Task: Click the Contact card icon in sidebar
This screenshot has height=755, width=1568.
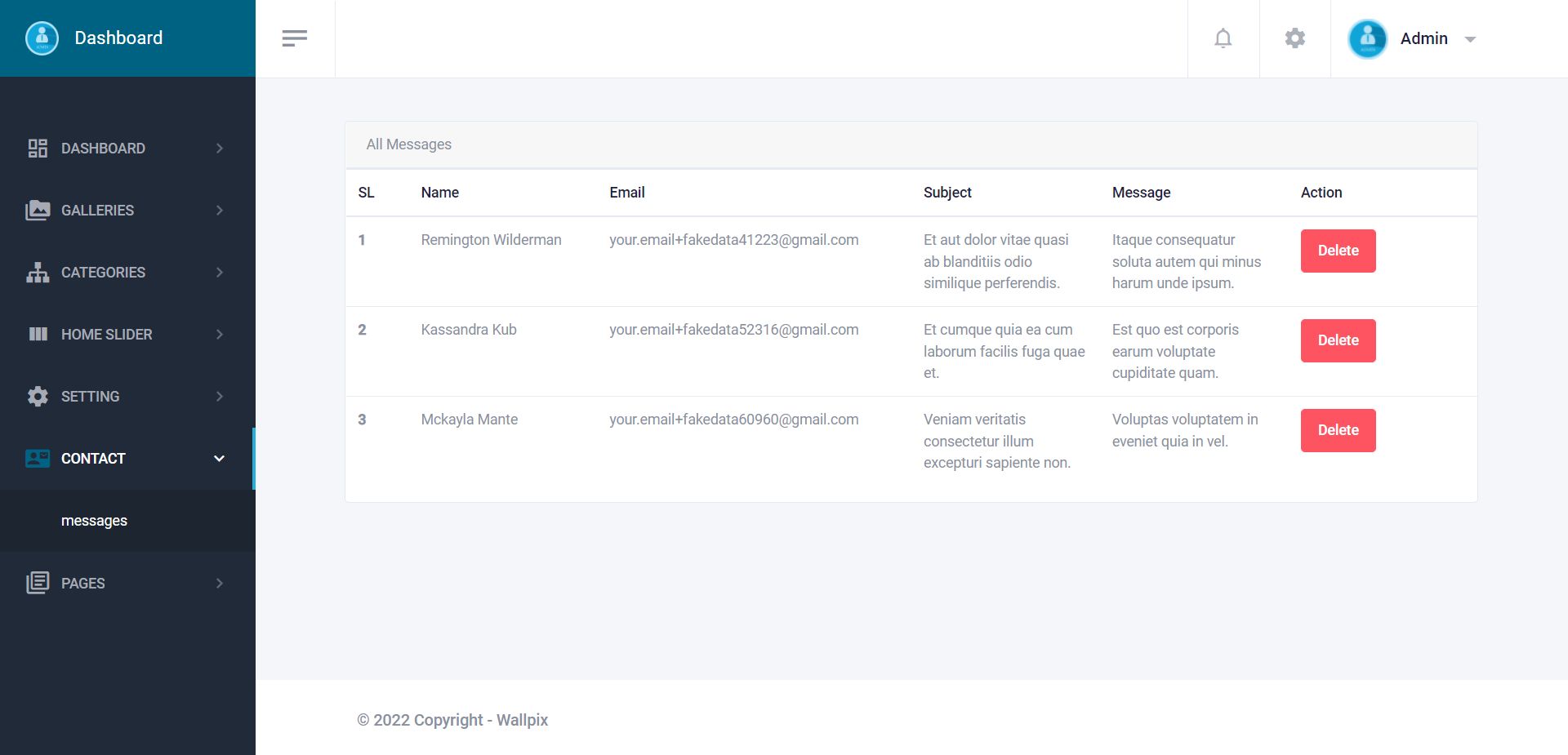Action: pos(38,459)
